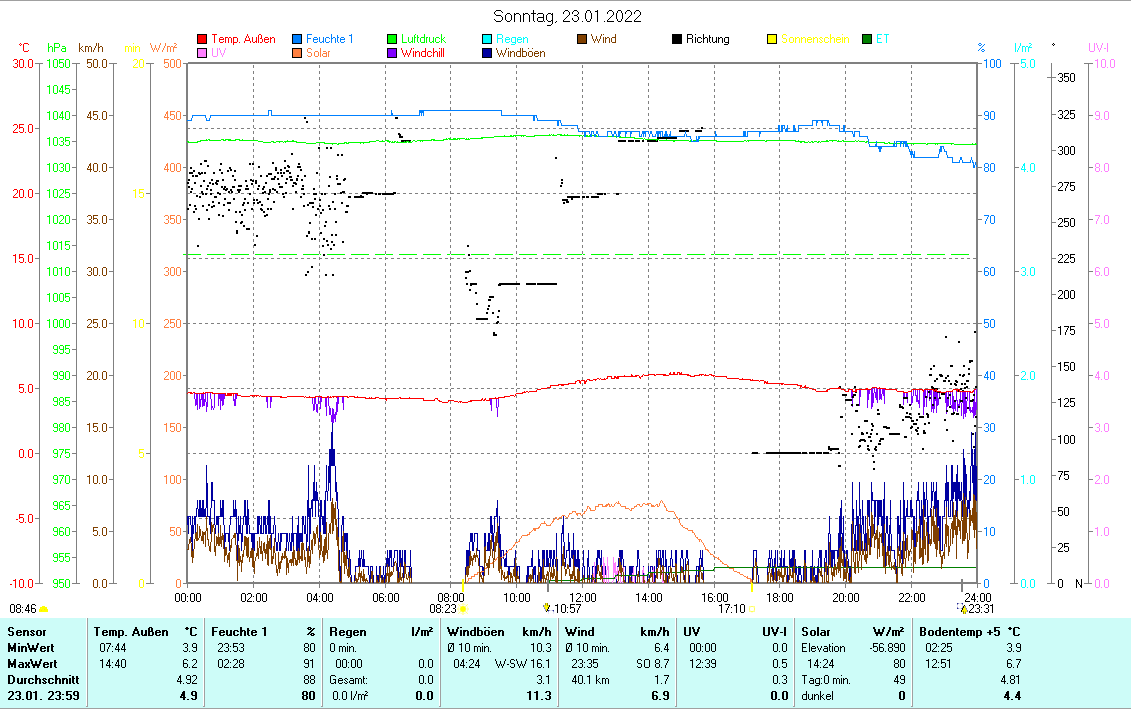
Task: Click the pink UV legend label
Action: coord(218,54)
